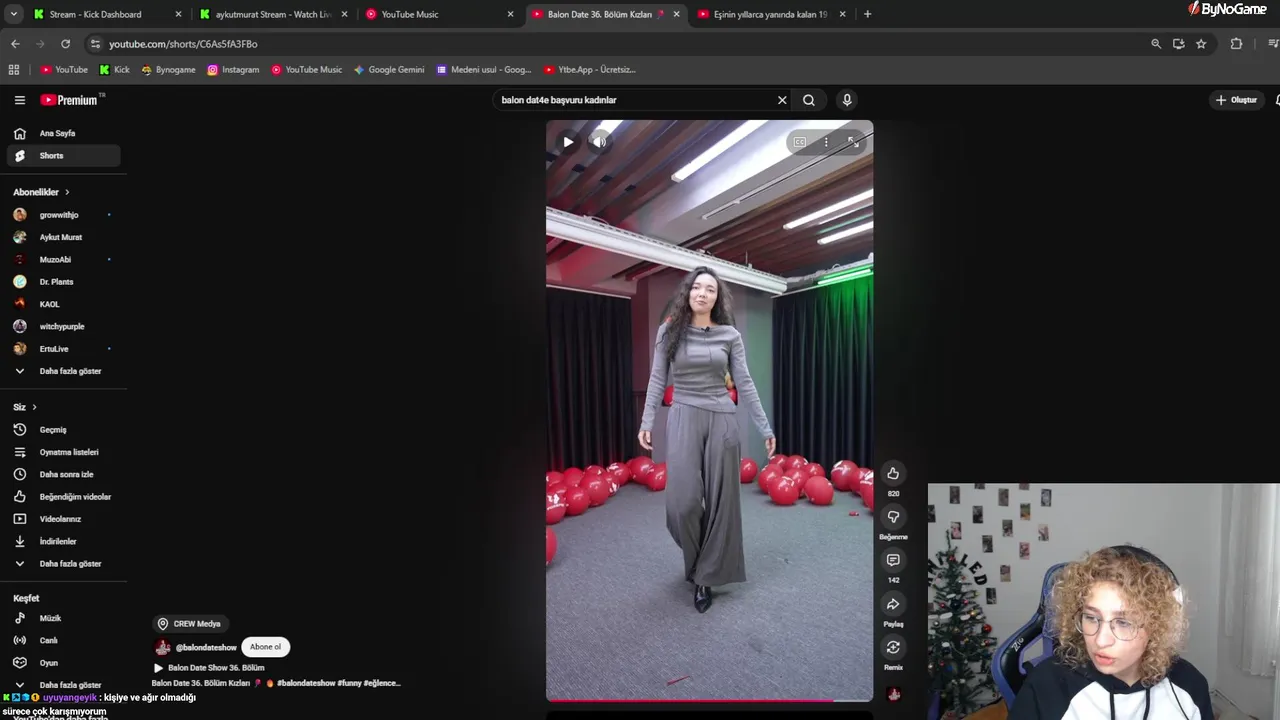Click the address bar URL field
This screenshot has height=720, width=1280.
pos(620,44)
